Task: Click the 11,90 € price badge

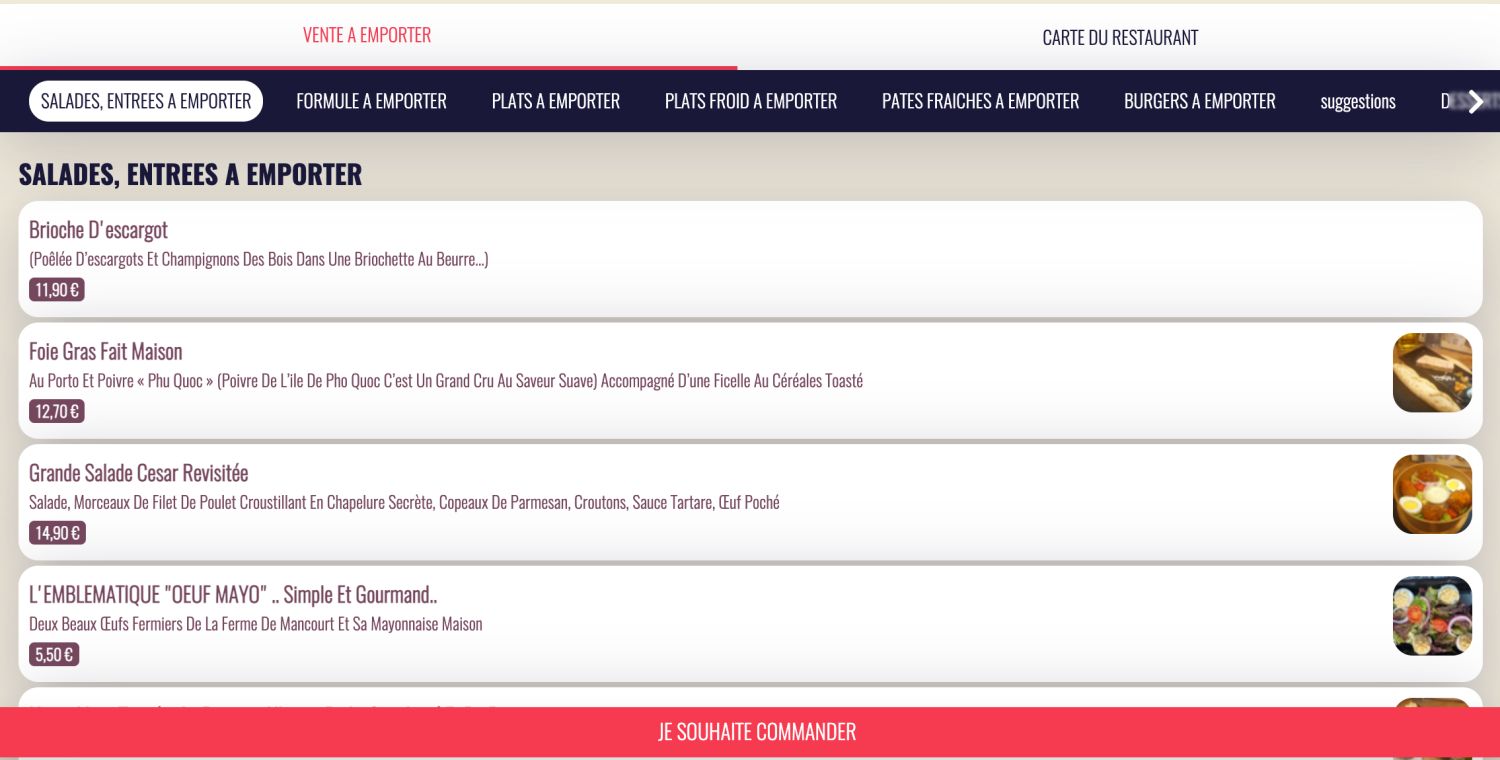Action: [57, 290]
